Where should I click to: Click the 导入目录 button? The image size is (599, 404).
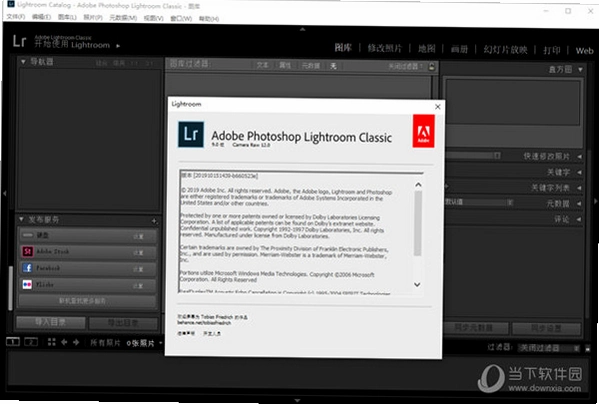50,322
